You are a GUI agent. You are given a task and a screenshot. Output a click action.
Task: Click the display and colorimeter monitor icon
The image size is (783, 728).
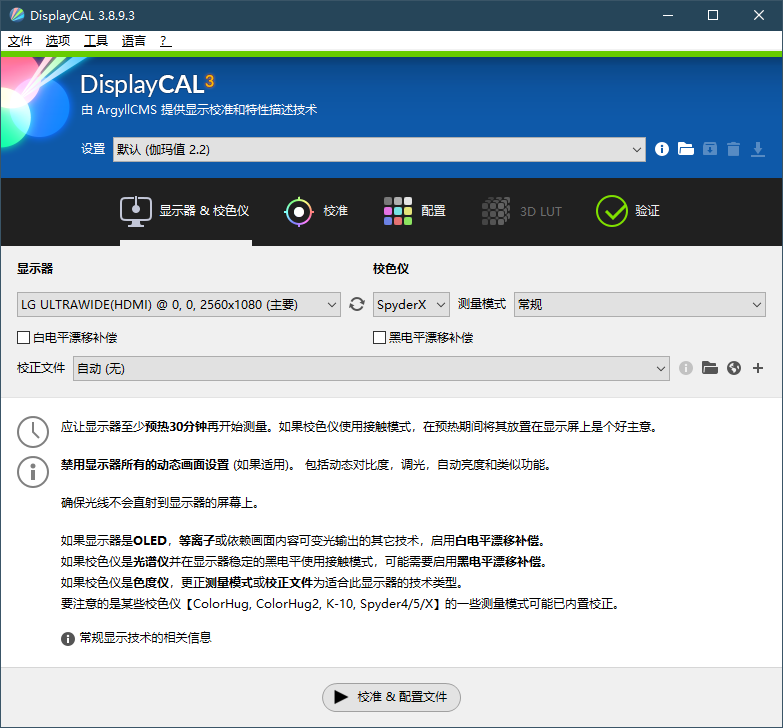coord(136,211)
